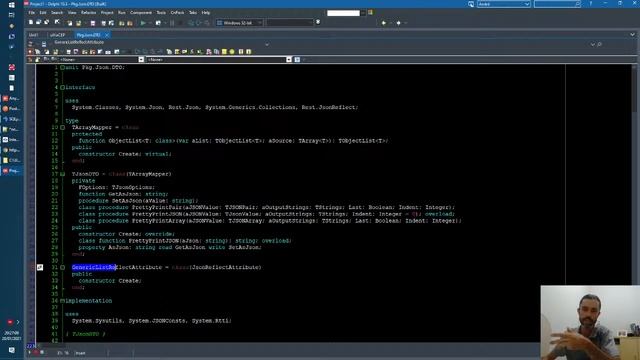Click 'TArrayMapper' declaration on line 10
The height and width of the screenshot is (360, 640).
91,127
